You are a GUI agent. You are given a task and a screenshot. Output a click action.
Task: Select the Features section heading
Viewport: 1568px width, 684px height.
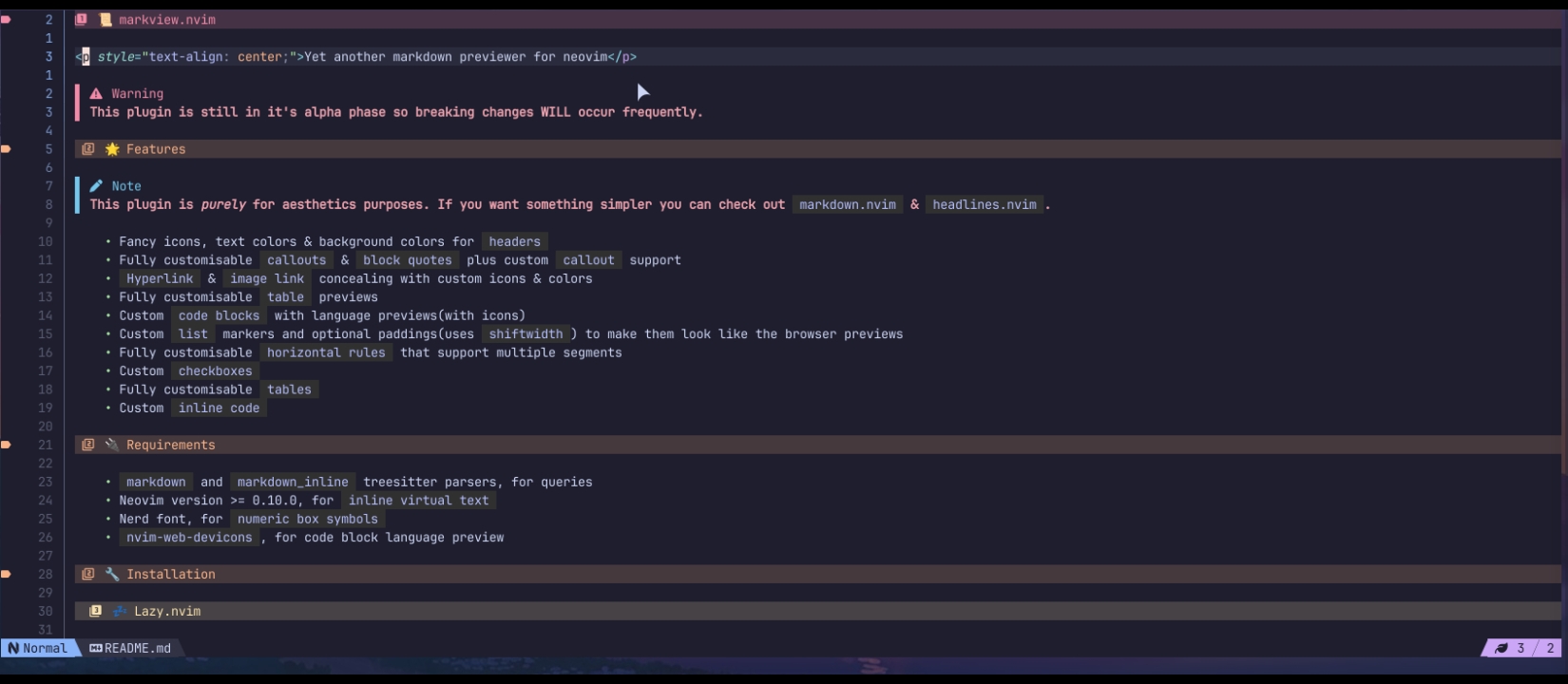point(817,149)
